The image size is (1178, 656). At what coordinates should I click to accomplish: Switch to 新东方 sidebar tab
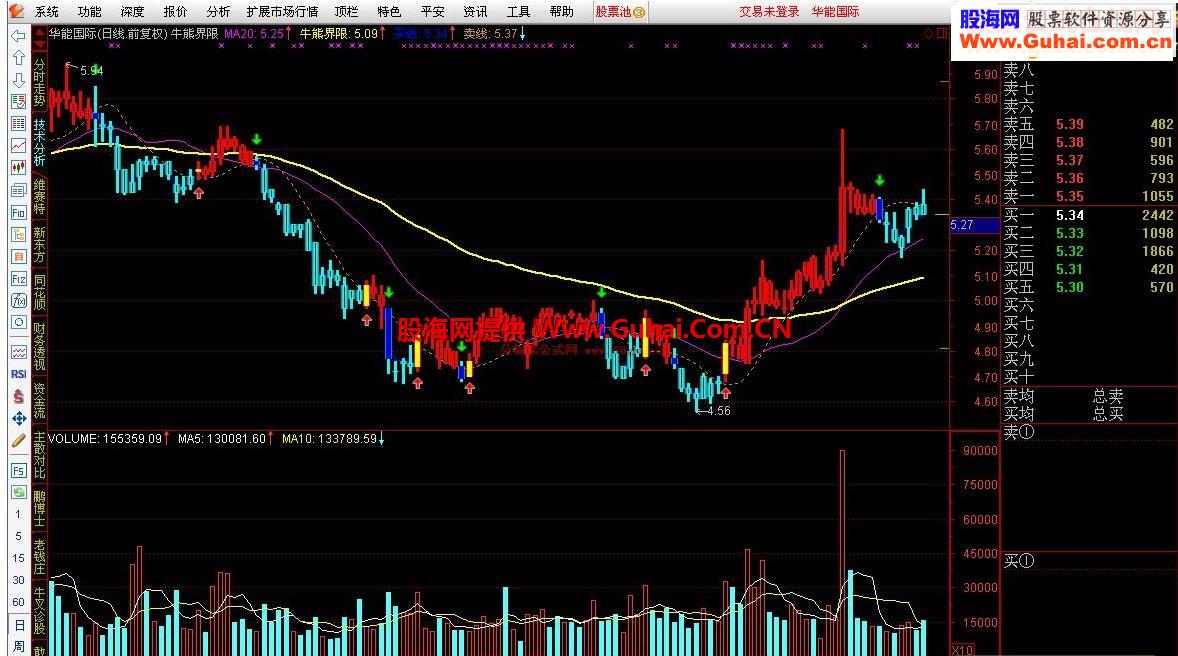[39, 244]
